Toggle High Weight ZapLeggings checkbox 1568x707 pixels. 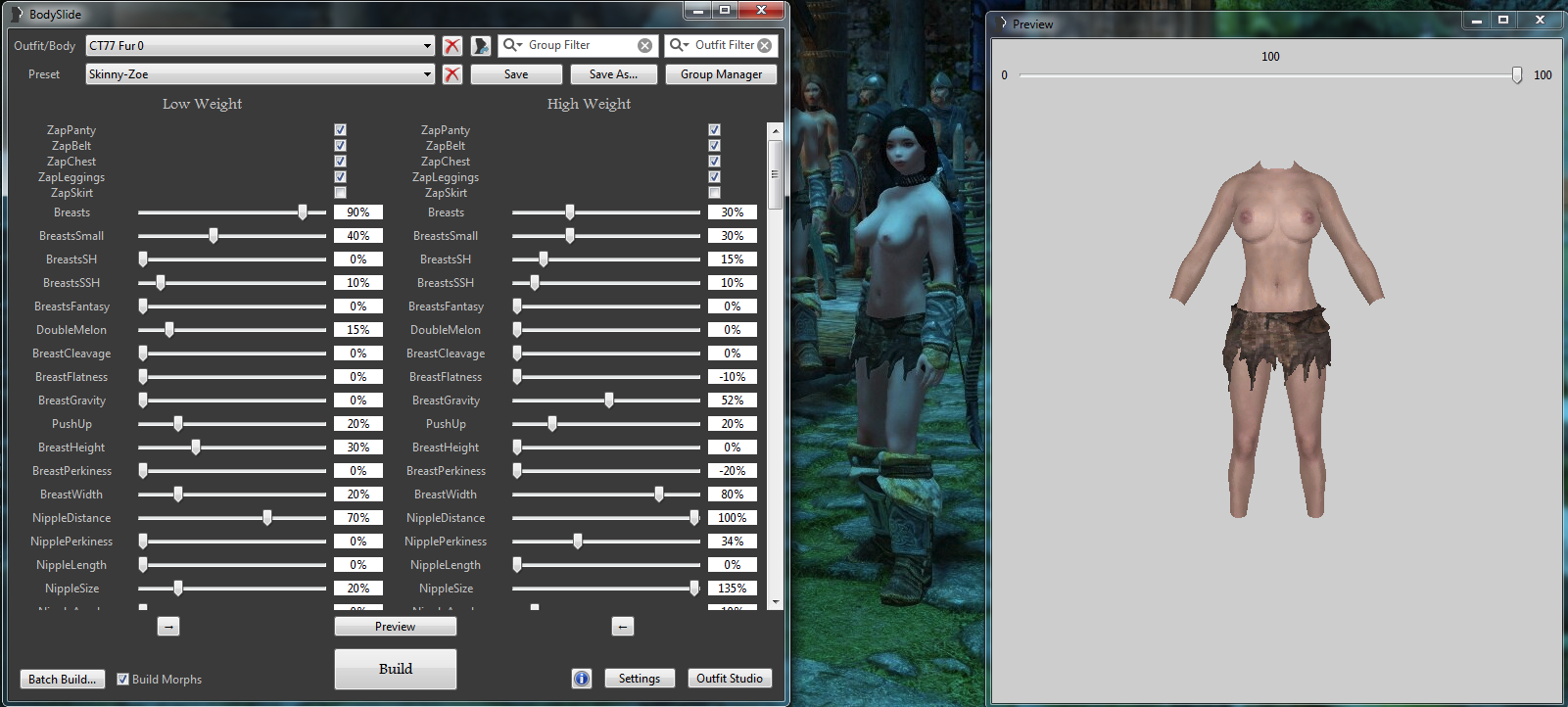pyautogui.click(x=714, y=177)
